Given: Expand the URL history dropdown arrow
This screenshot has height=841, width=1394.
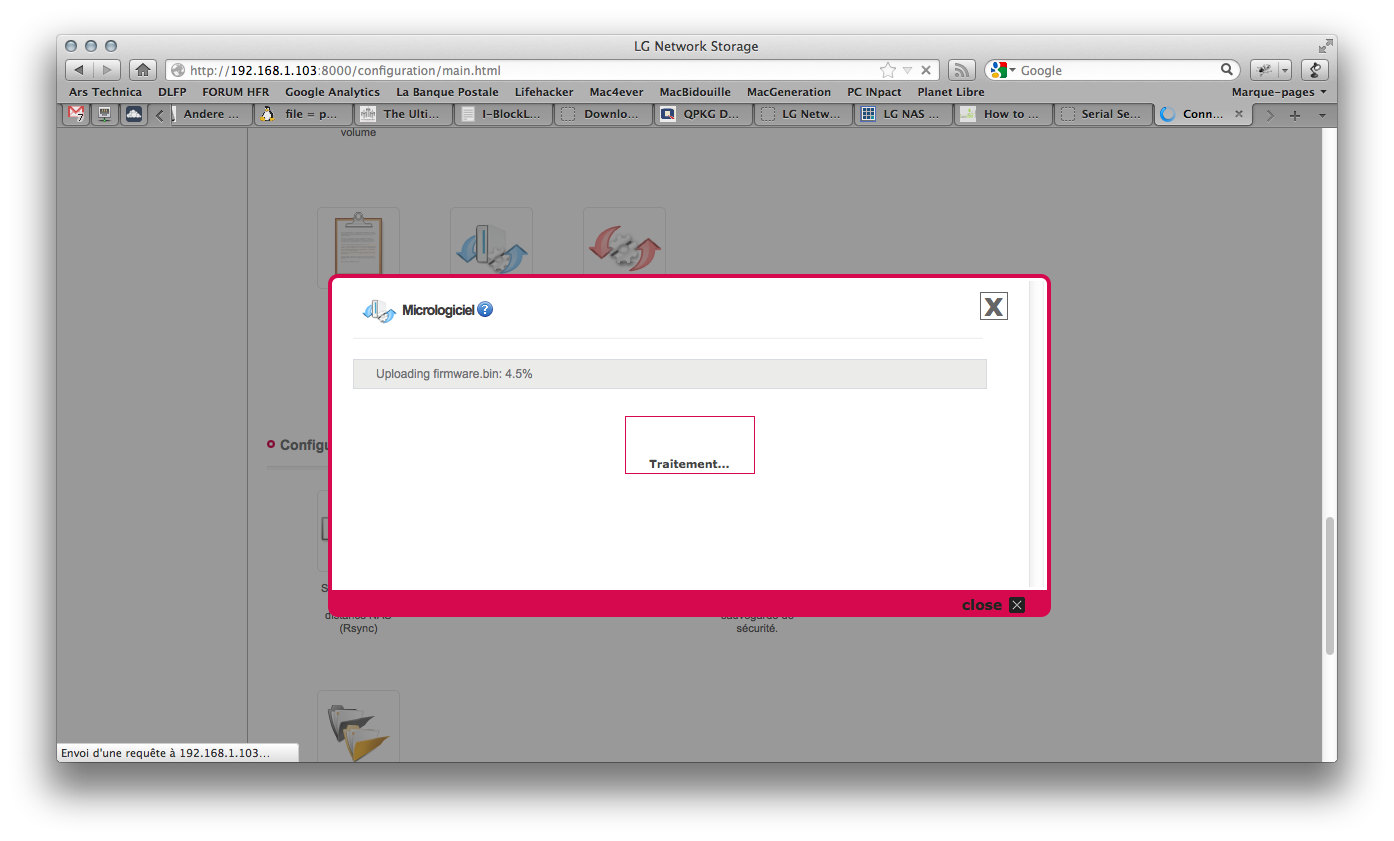Looking at the screenshot, I should pos(907,70).
